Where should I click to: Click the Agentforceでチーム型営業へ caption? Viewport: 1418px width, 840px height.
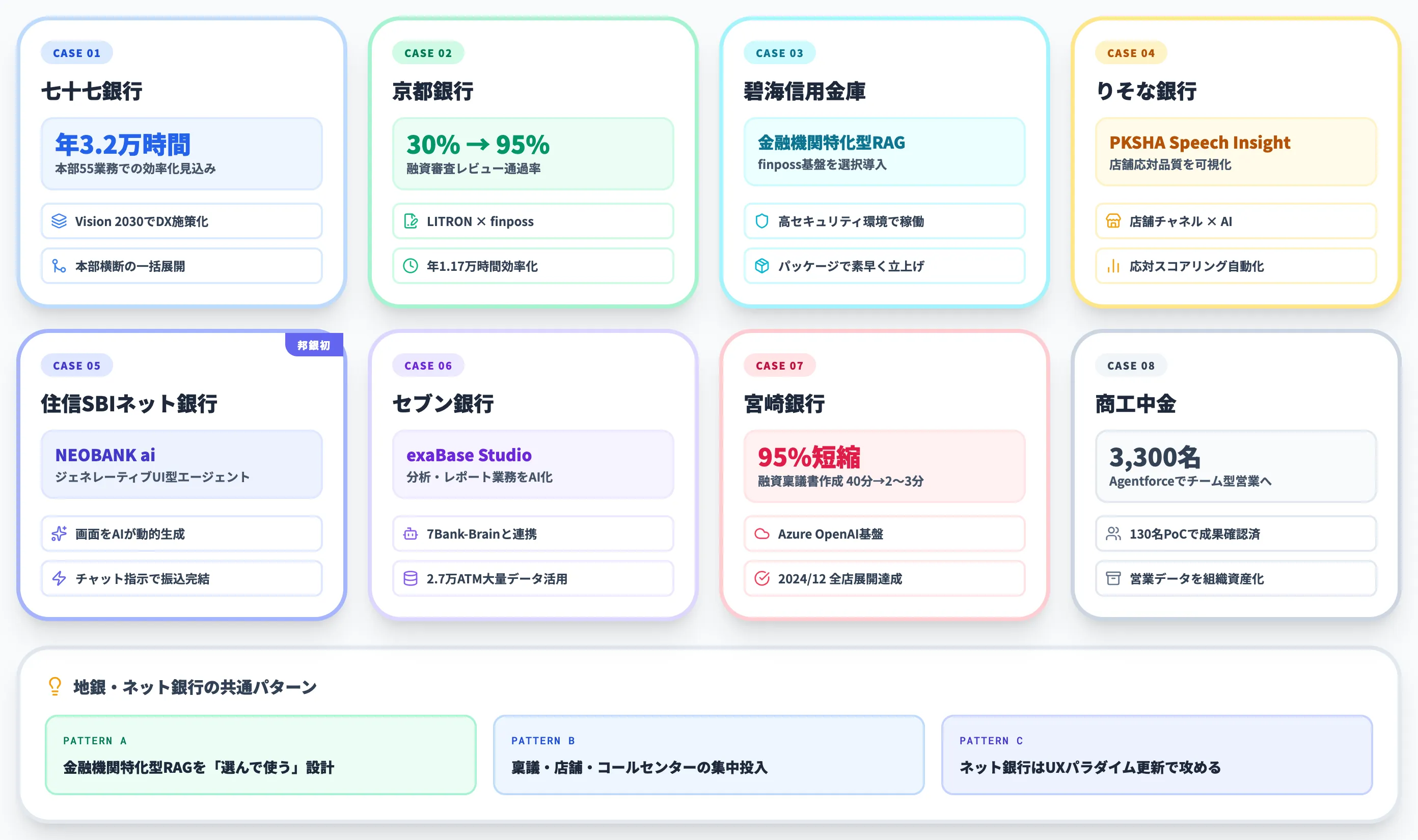click(x=1190, y=481)
